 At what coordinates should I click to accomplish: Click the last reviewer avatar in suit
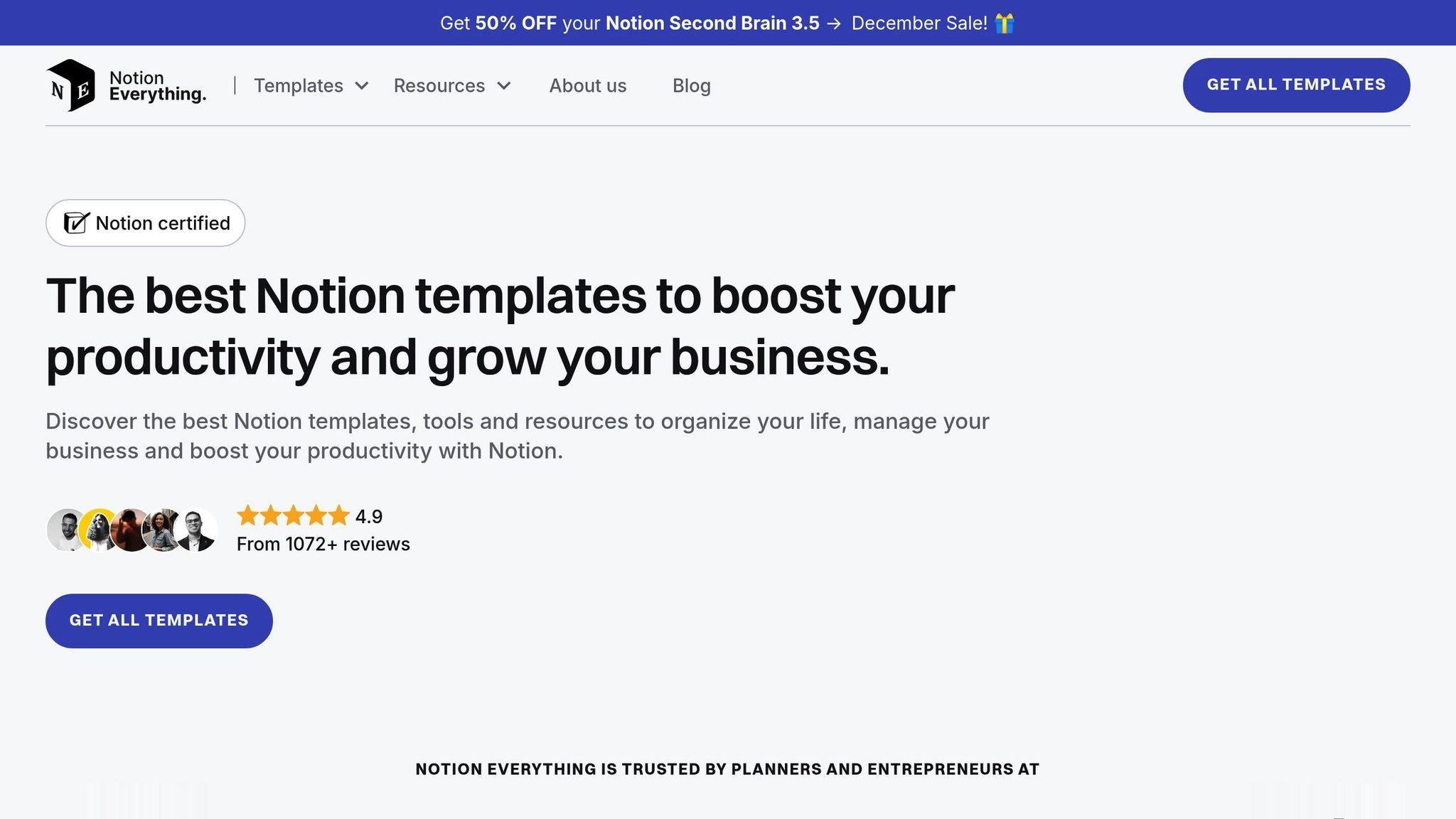point(197,530)
